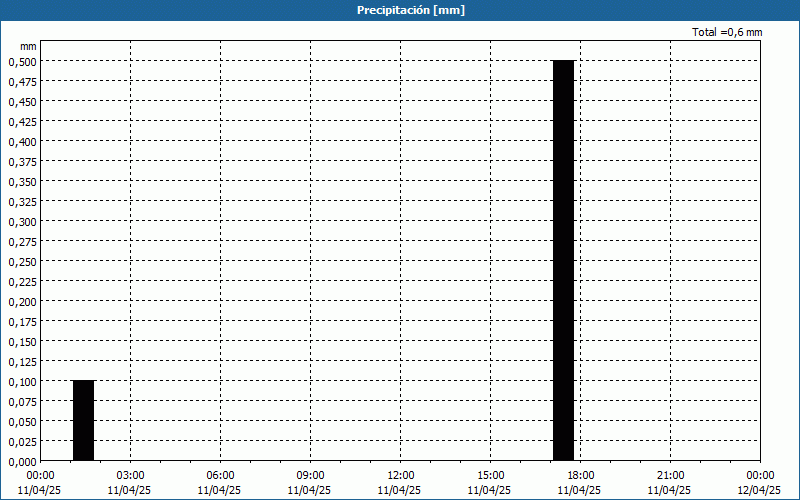Click the 09:00 time label
The height and width of the screenshot is (500, 800).
coord(310,476)
